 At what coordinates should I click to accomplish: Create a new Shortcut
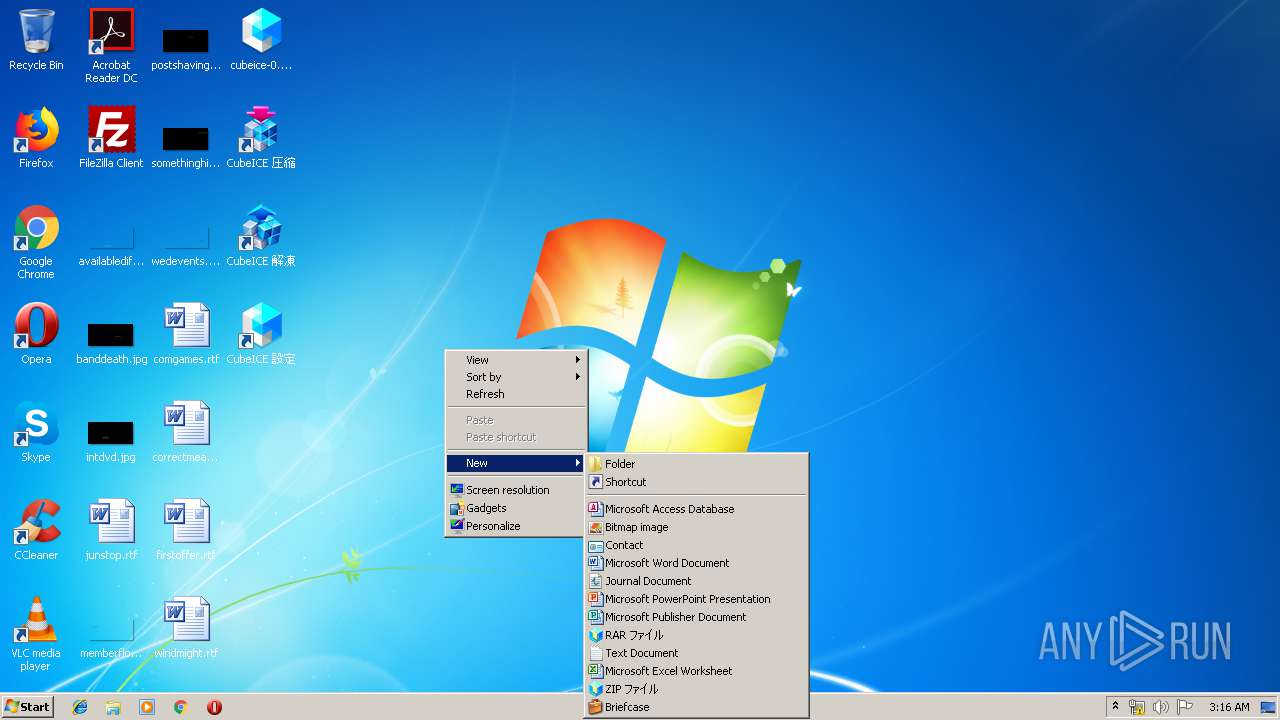coord(697,482)
